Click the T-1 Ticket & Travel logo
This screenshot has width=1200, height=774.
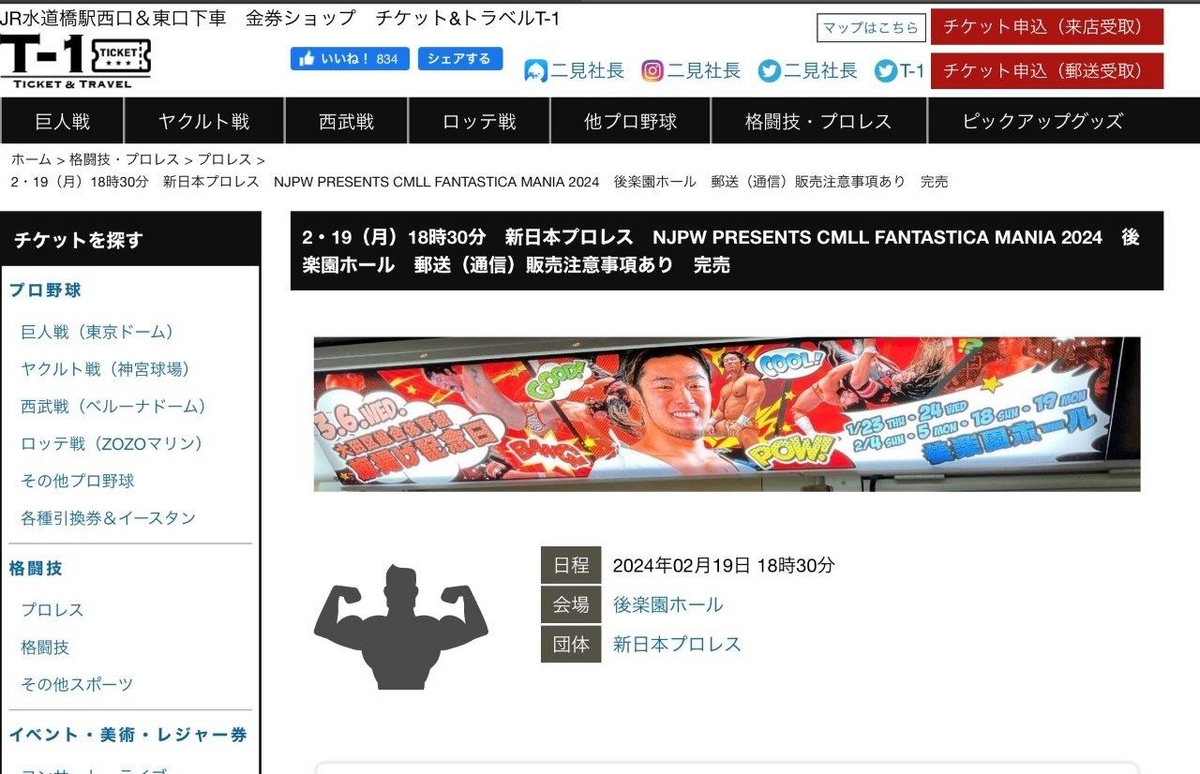[75, 60]
